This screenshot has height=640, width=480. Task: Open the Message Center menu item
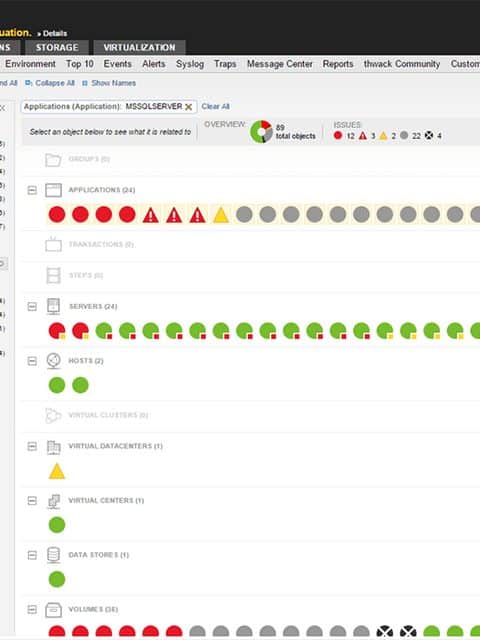pyautogui.click(x=280, y=64)
